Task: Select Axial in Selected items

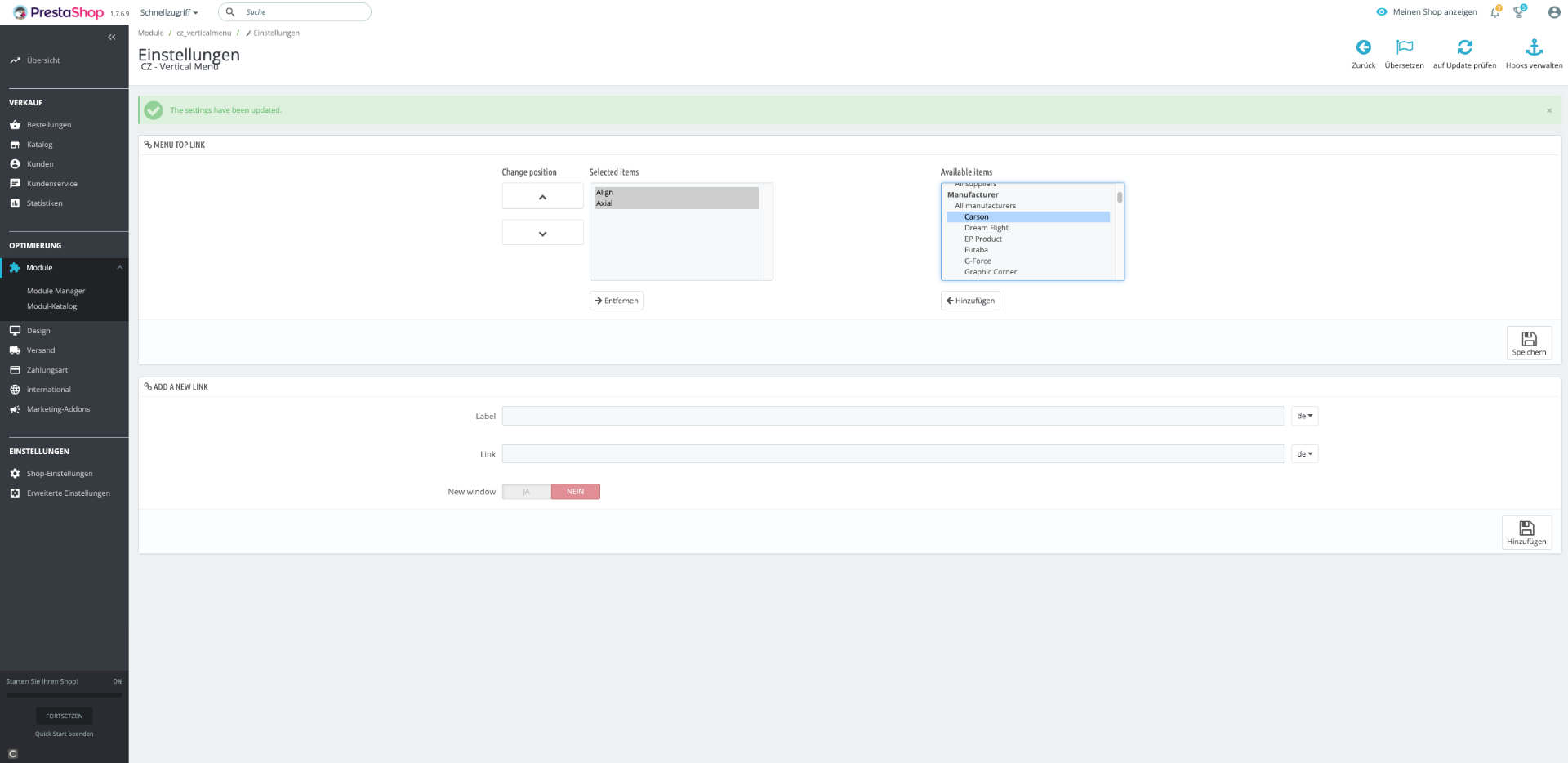Action: (x=677, y=203)
